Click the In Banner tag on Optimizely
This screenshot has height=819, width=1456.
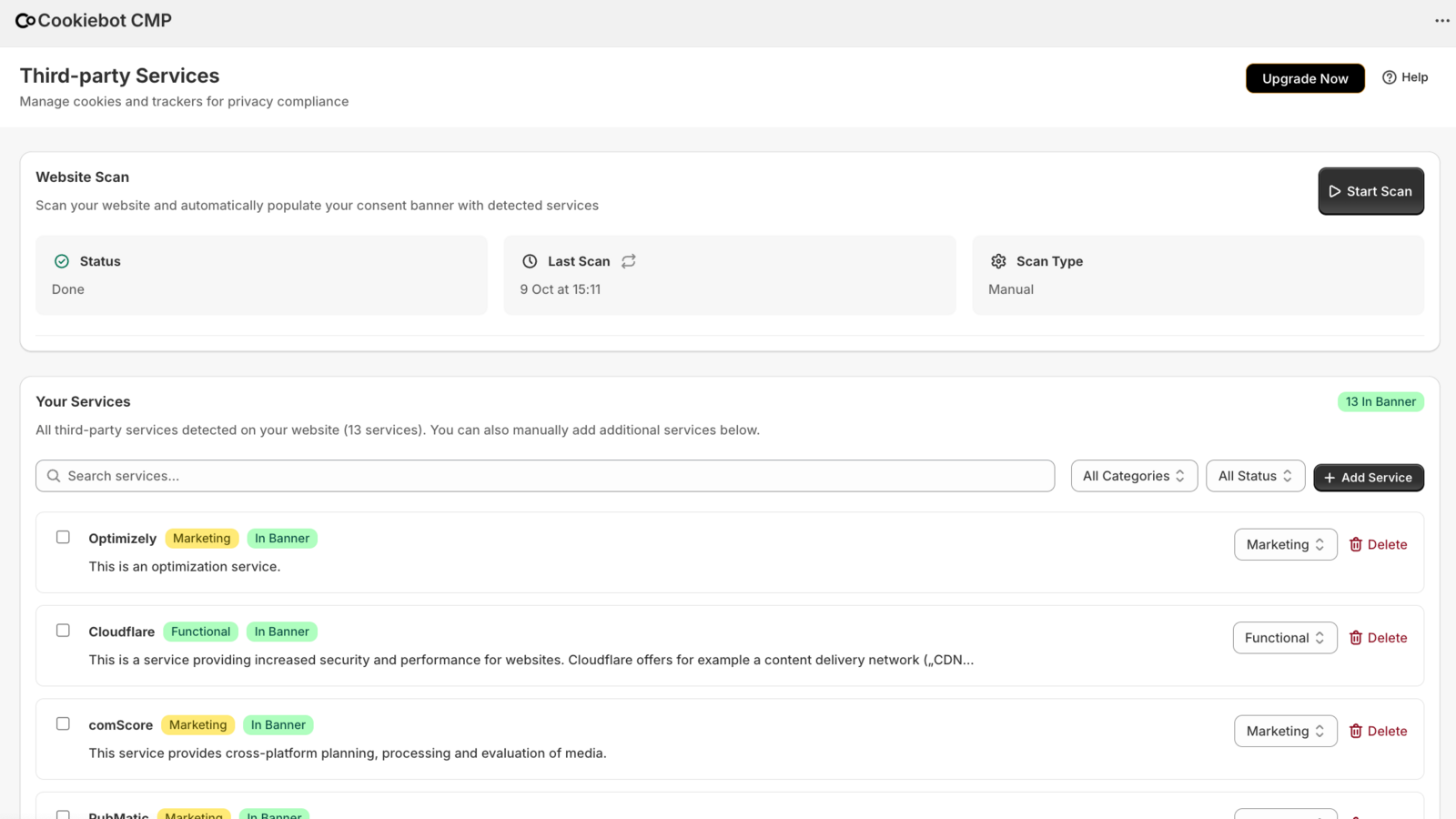click(x=282, y=538)
